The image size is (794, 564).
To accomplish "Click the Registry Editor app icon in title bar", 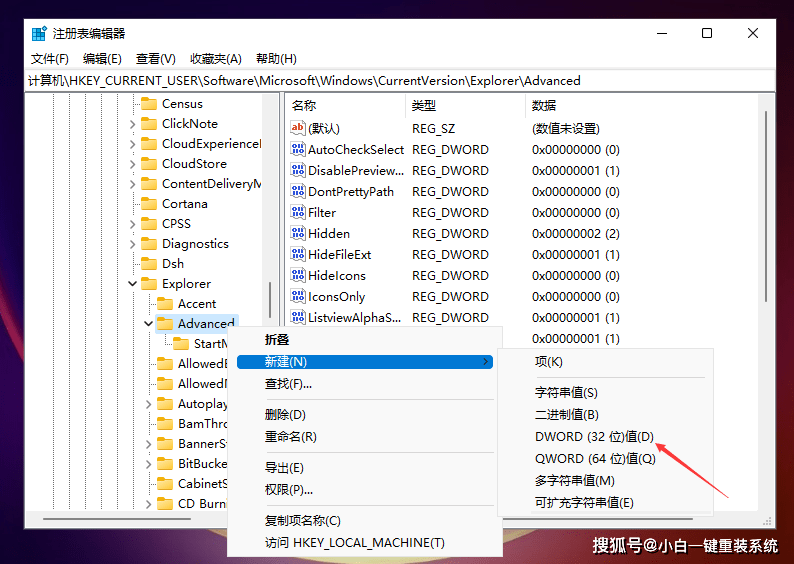I will click(x=39, y=33).
